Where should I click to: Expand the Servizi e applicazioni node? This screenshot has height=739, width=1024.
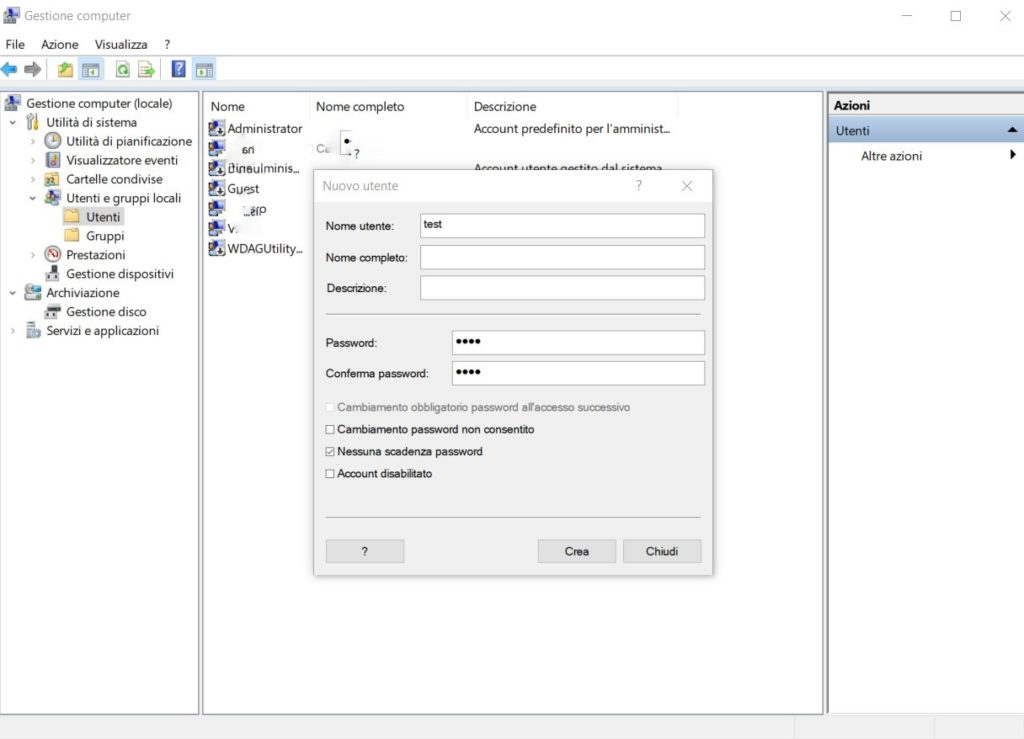(13, 331)
